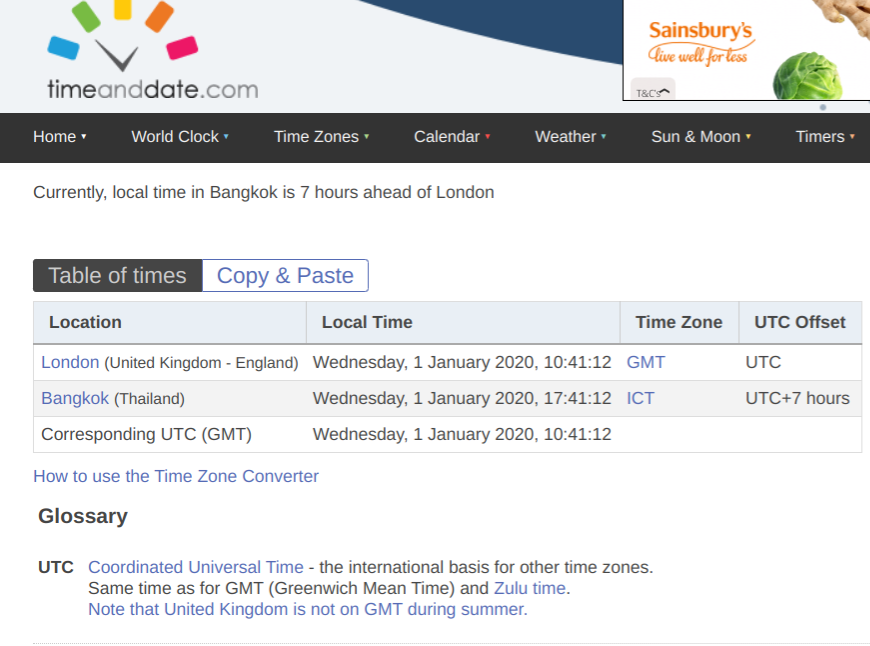Open the Coordinated Universal Time glossary link
The width and height of the screenshot is (870, 646).
196,567
